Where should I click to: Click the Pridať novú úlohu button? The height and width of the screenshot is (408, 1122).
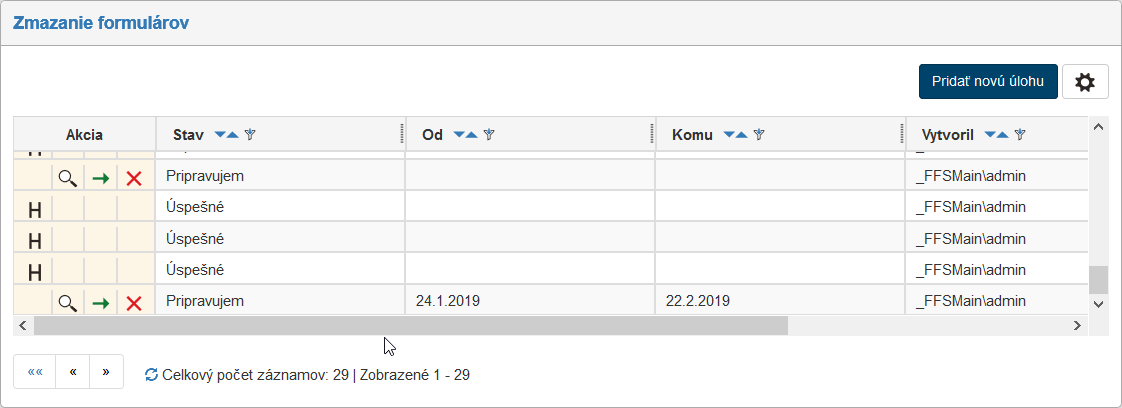[987, 82]
